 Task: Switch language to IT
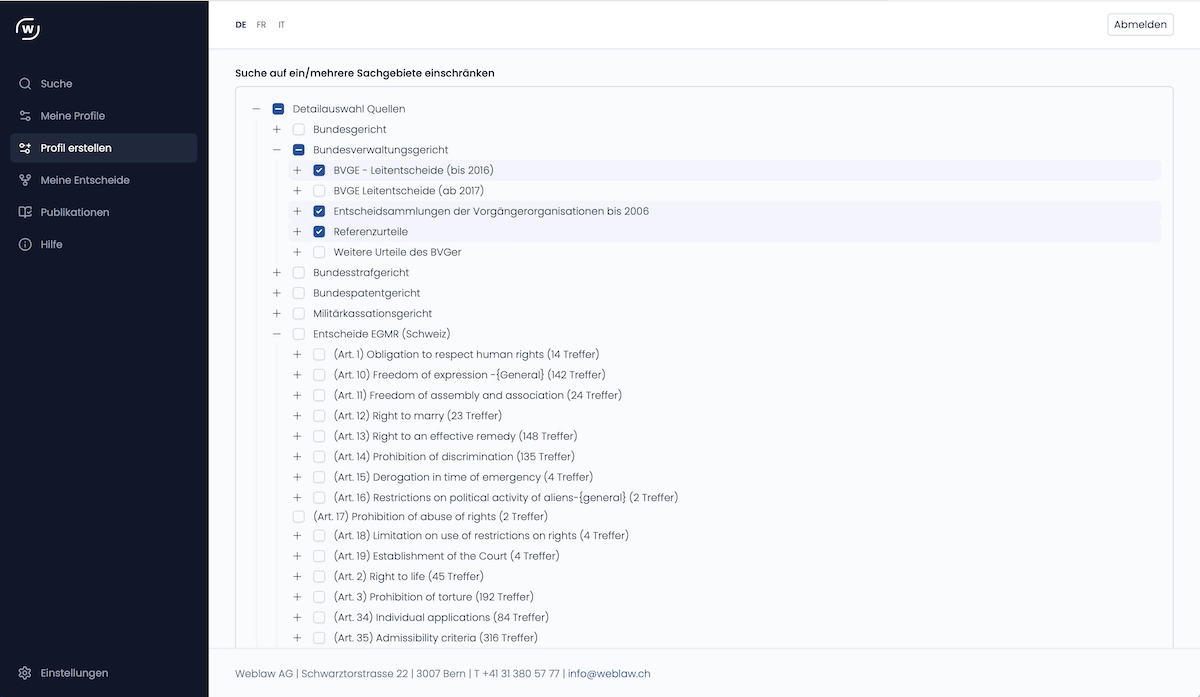[x=281, y=25]
